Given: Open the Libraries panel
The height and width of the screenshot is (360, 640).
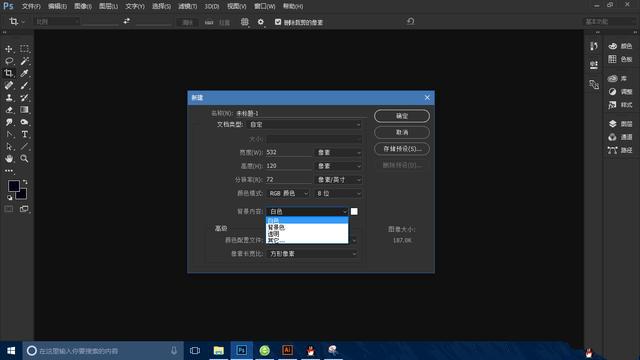Looking at the screenshot, I should coord(618,78).
